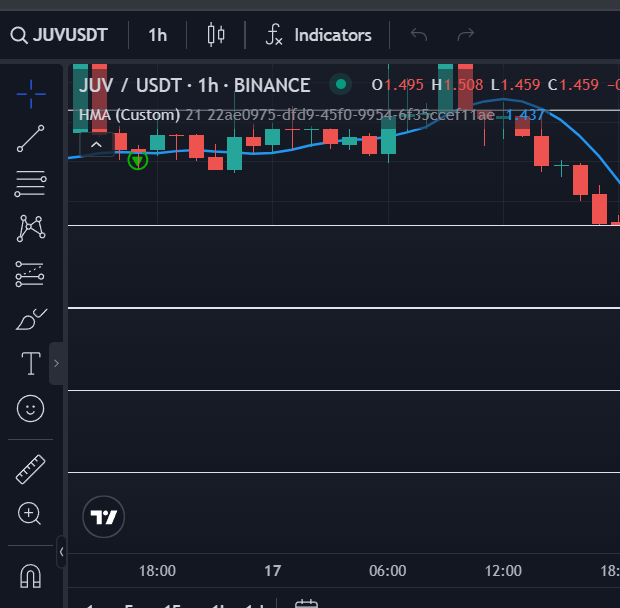
Task: Collapse the indicator legend
Action: click(96, 145)
